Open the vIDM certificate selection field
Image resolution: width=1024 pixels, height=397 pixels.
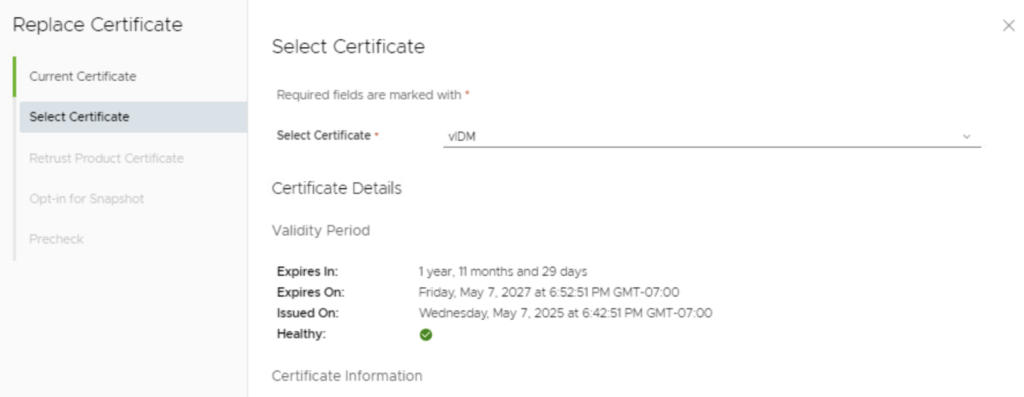(712, 136)
